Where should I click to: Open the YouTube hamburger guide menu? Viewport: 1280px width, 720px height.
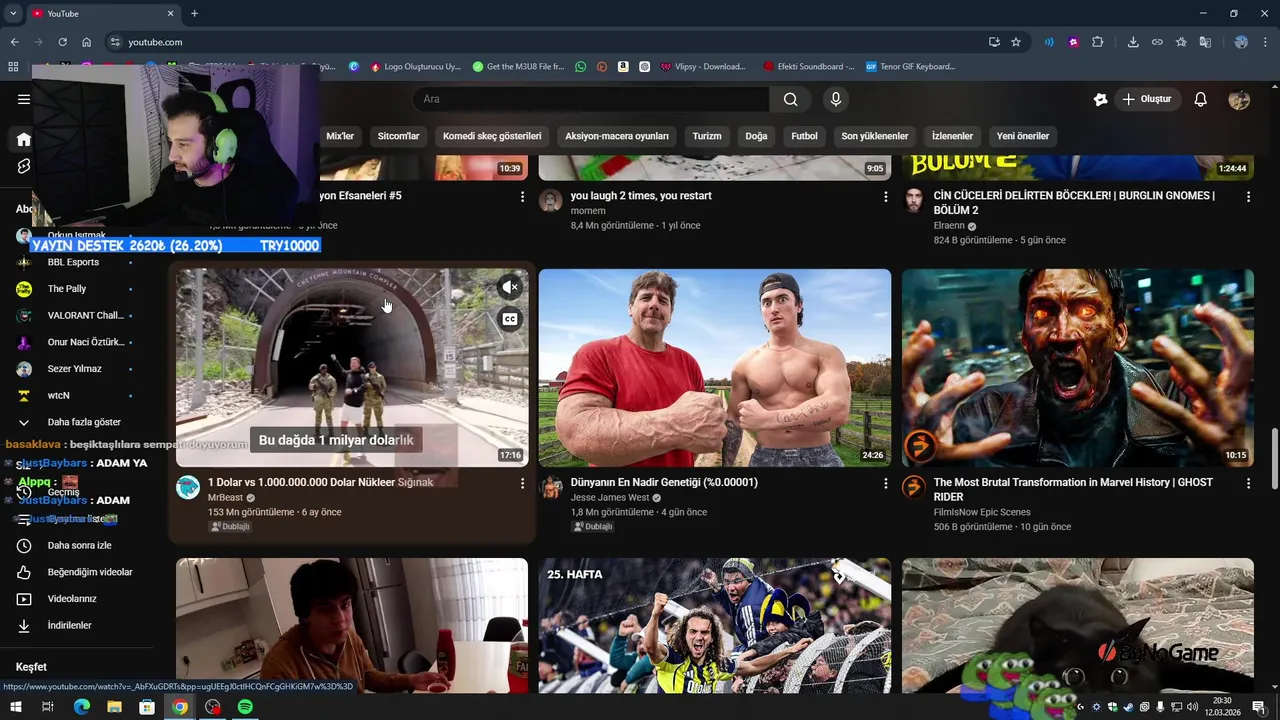tap(24, 99)
